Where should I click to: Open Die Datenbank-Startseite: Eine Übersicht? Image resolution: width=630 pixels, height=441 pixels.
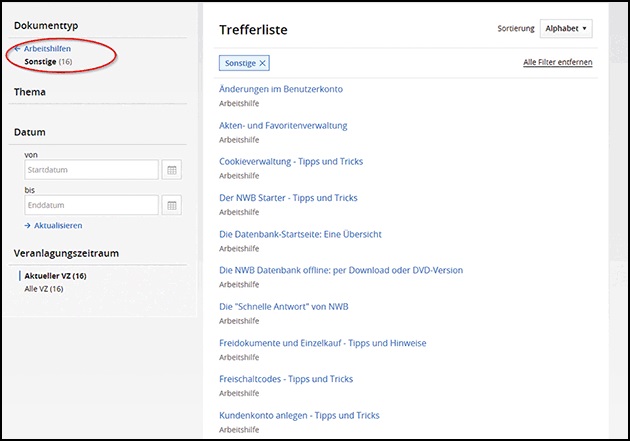[300, 234]
